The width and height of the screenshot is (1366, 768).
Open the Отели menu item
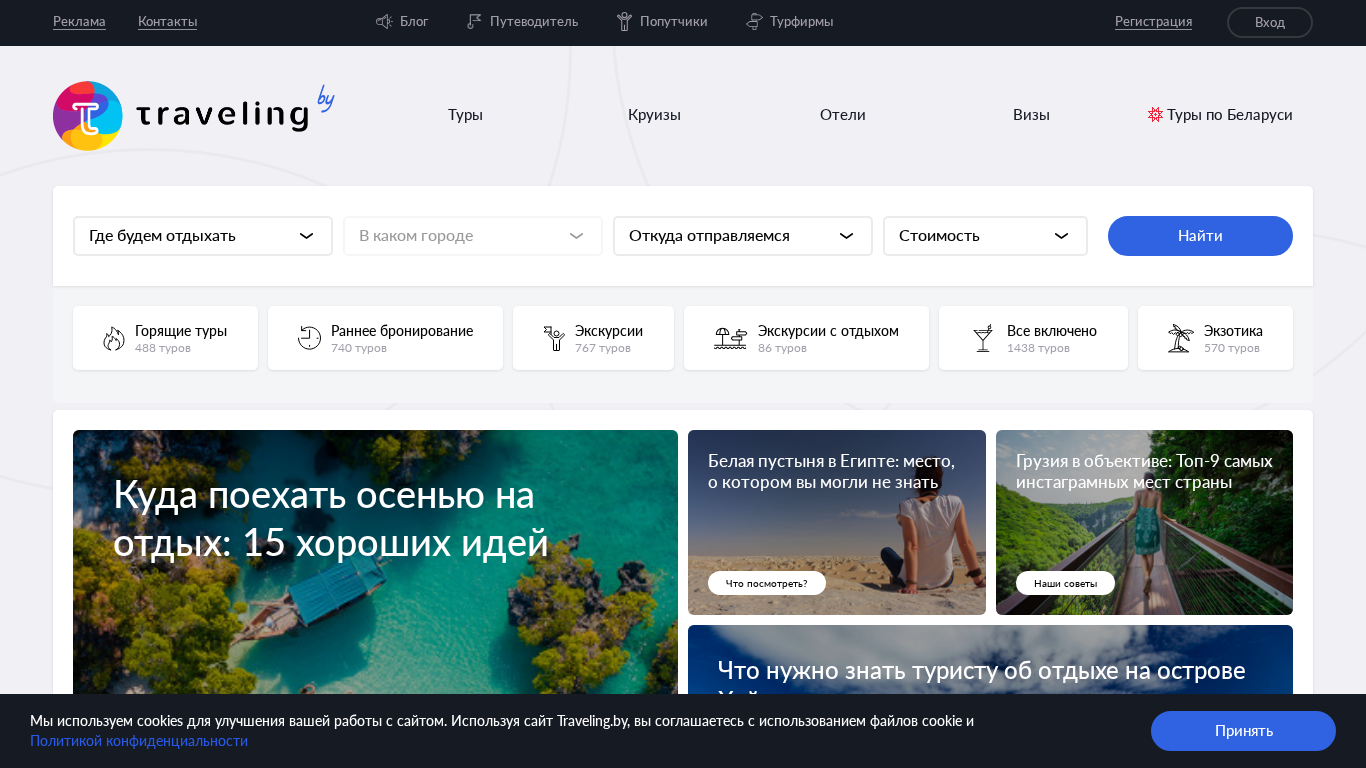coord(843,115)
